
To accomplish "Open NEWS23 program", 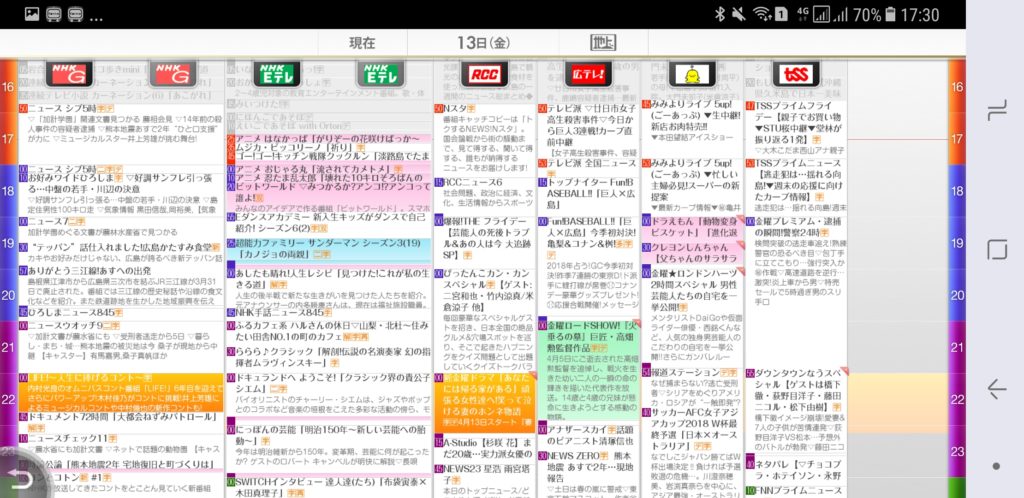I will (x=484, y=480).
